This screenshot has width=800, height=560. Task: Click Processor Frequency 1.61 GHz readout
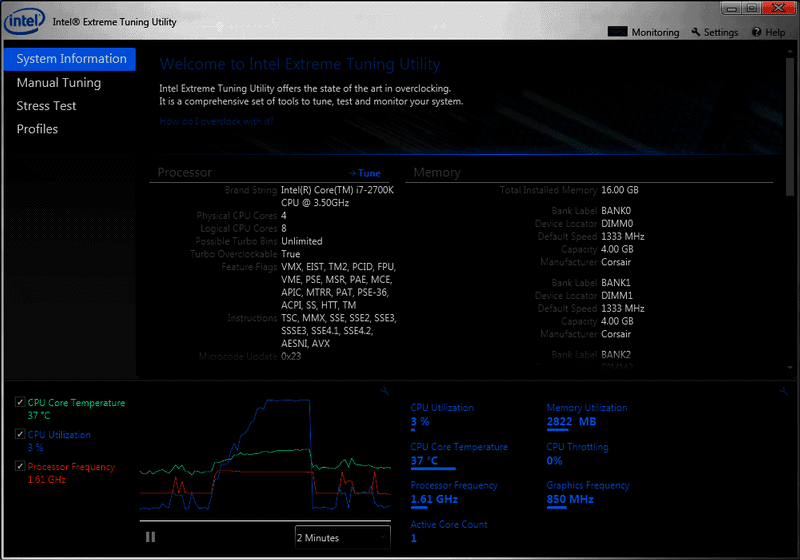[x=434, y=499]
